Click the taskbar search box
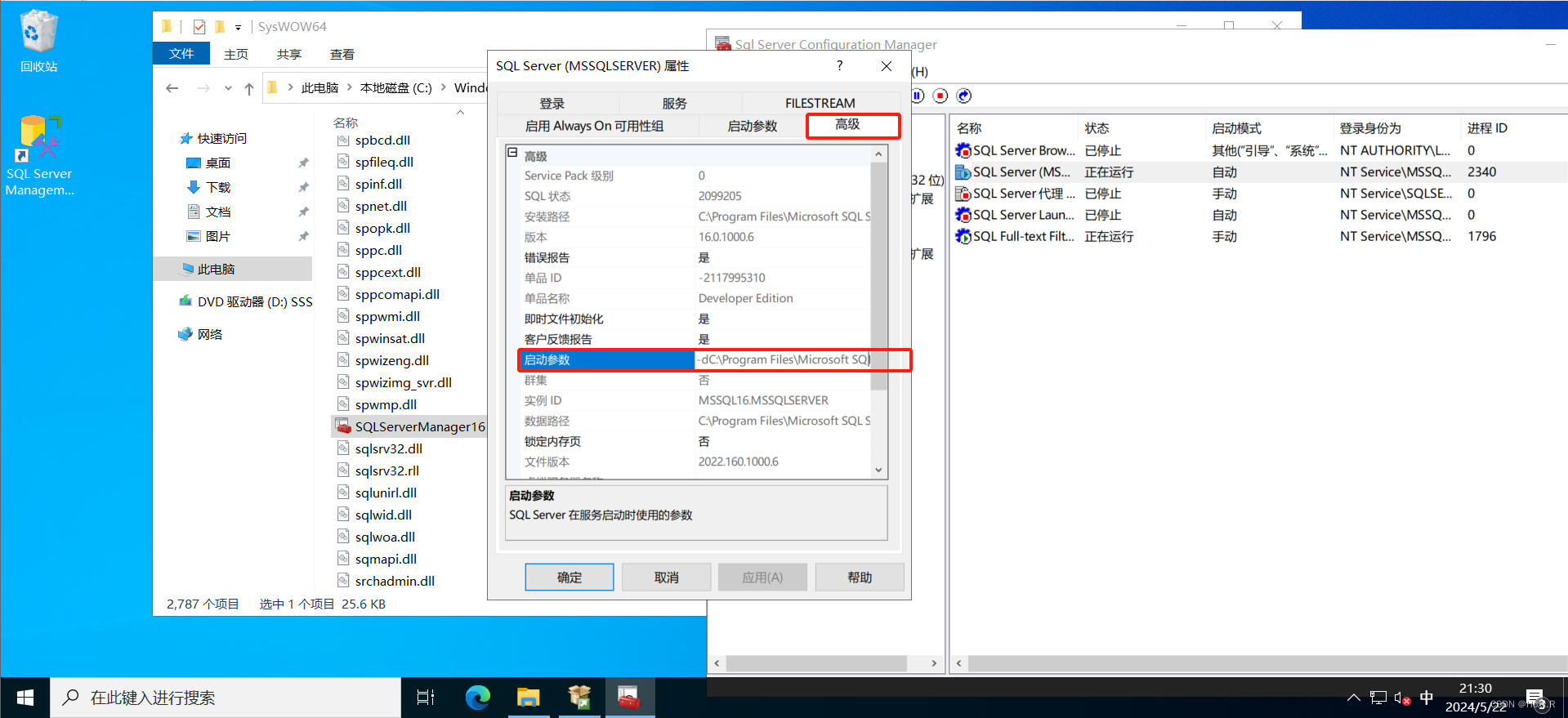Image resolution: width=1568 pixels, height=718 pixels. click(226, 698)
